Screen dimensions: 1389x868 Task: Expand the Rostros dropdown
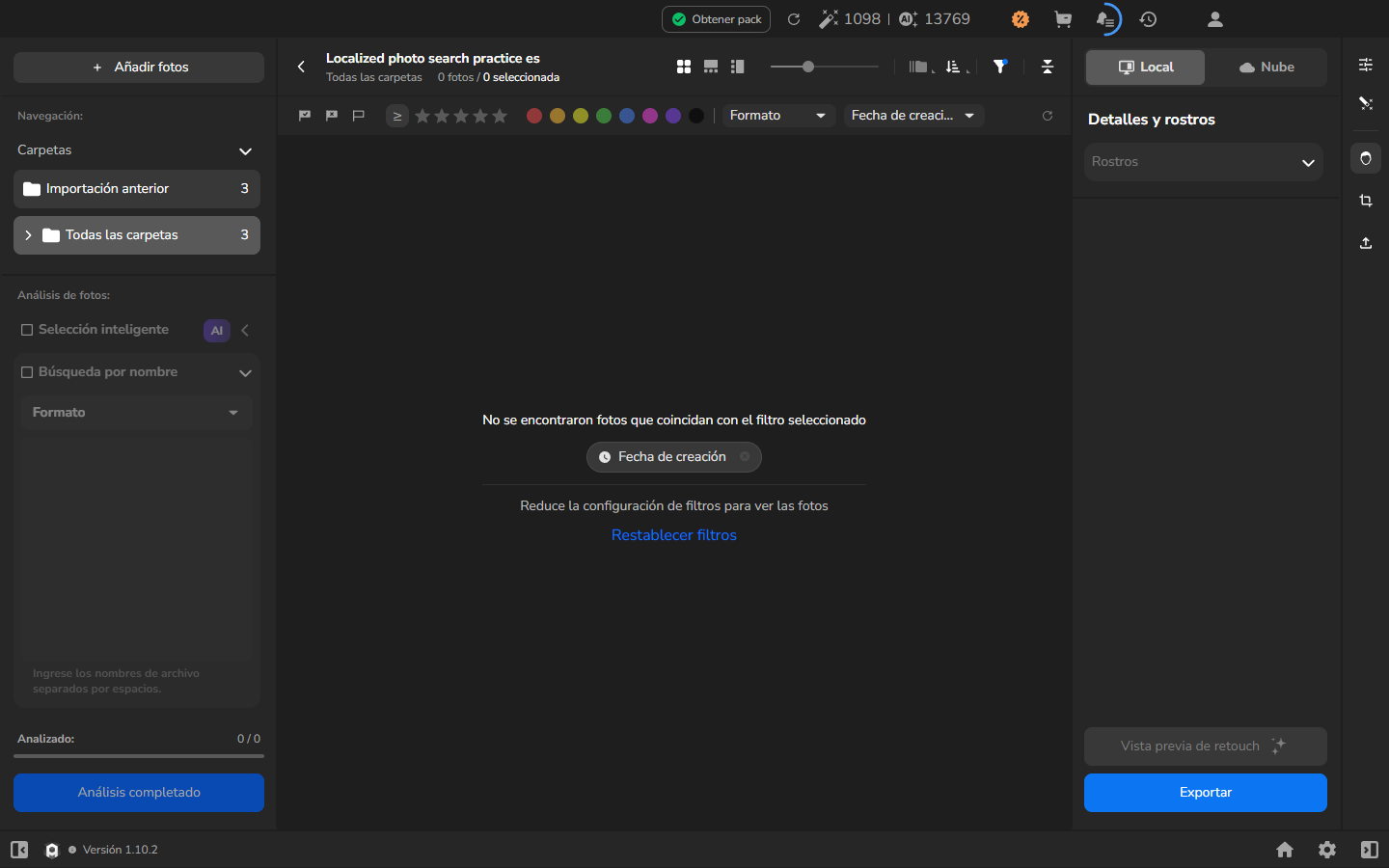(1204, 162)
